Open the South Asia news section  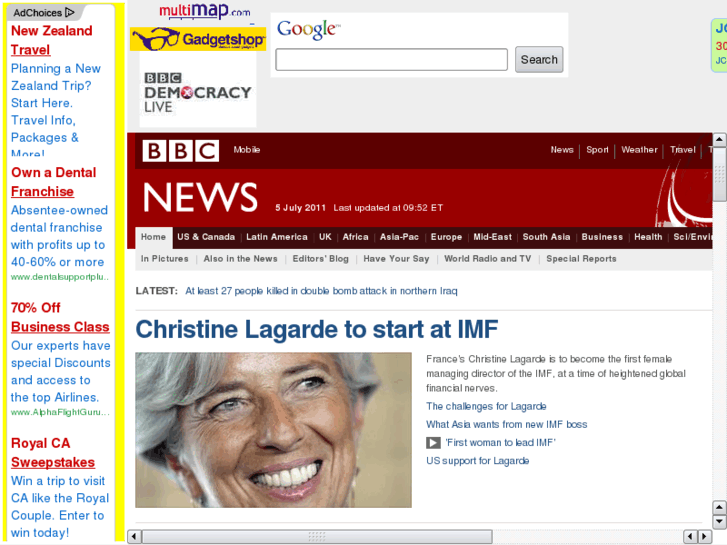click(546, 237)
